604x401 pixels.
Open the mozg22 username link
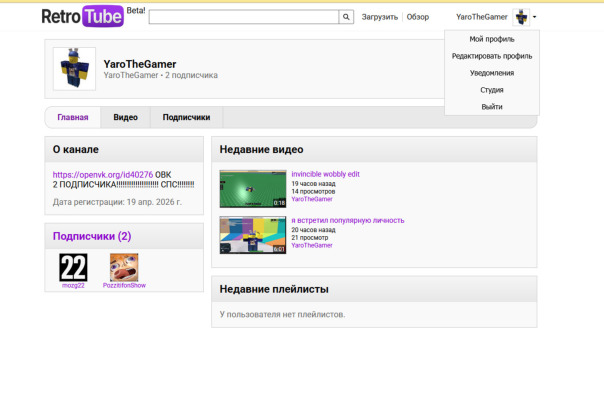[73, 285]
